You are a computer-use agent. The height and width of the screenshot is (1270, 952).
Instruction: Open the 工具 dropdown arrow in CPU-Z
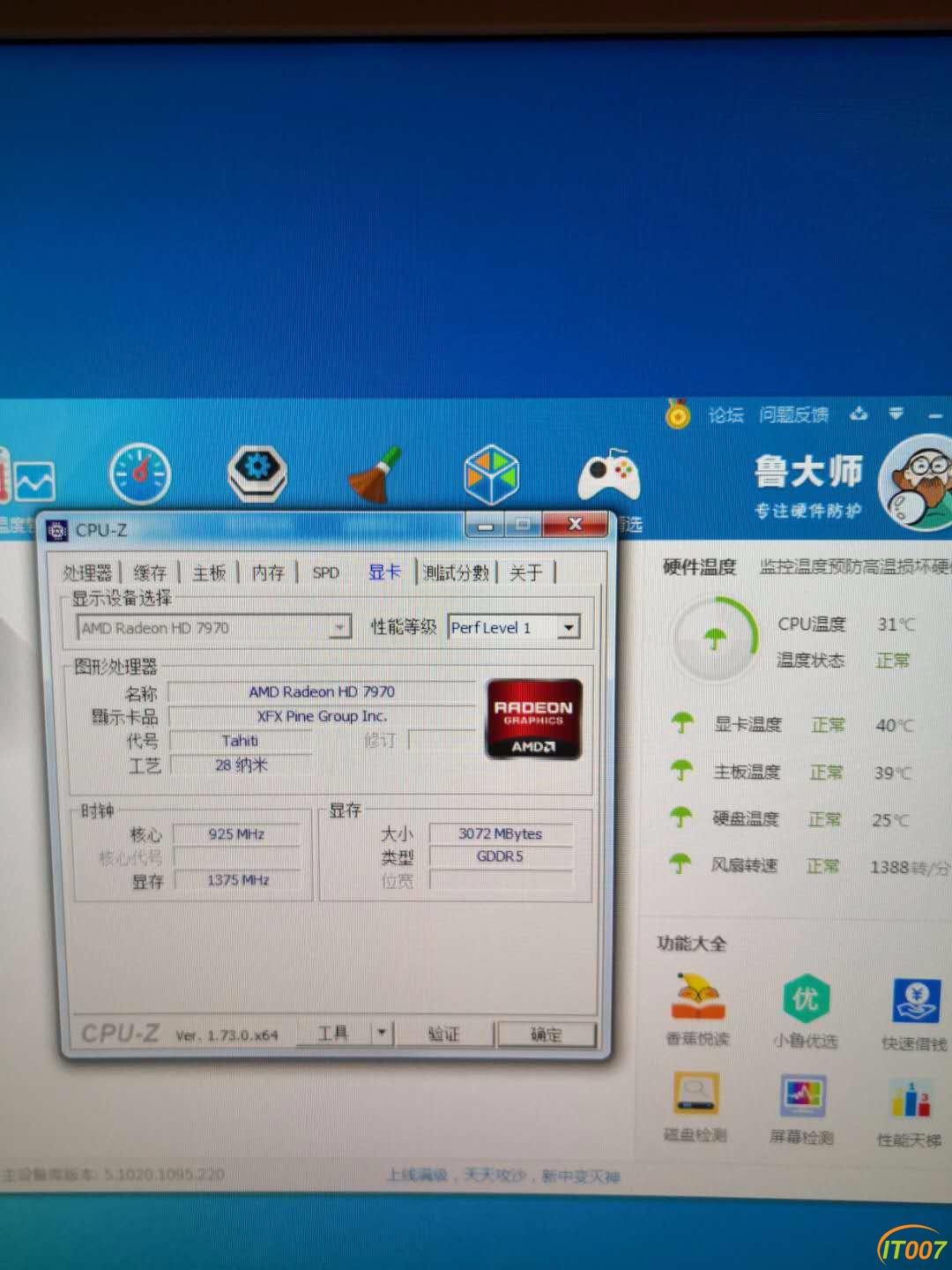pyautogui.click(x=382, y=1032)
